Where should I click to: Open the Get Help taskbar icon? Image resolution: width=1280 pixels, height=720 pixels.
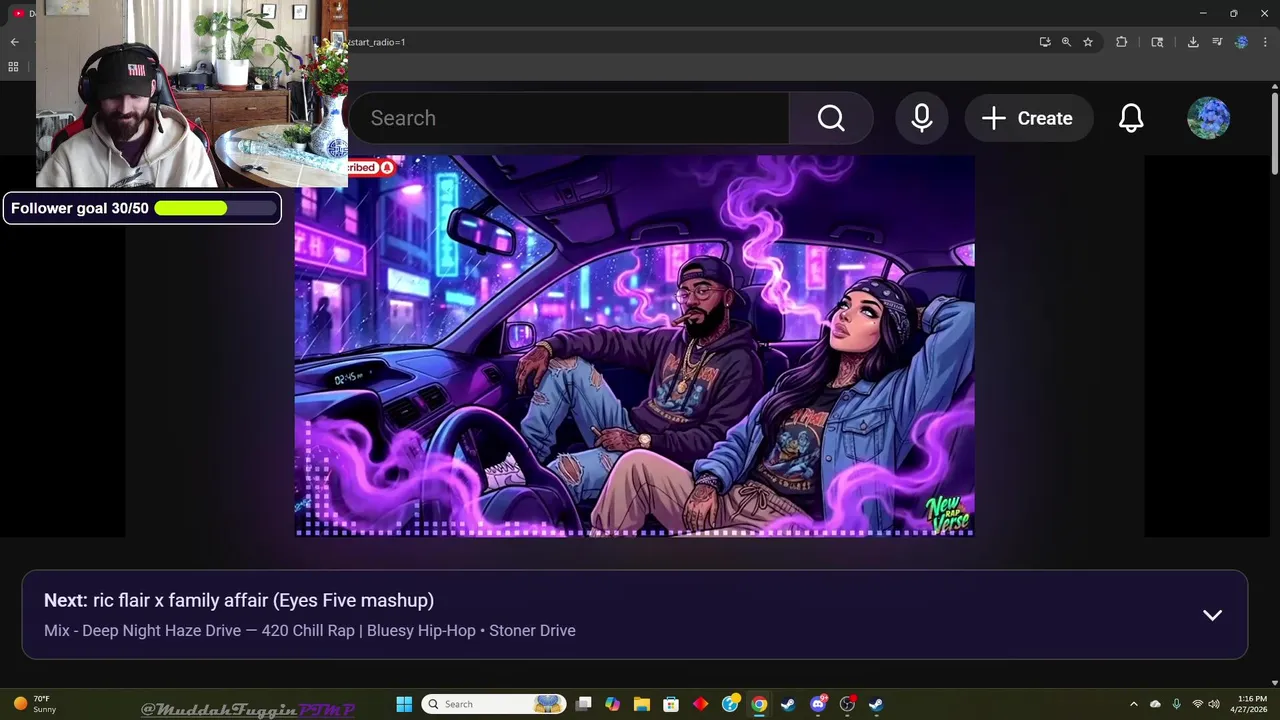click(730, 704)
